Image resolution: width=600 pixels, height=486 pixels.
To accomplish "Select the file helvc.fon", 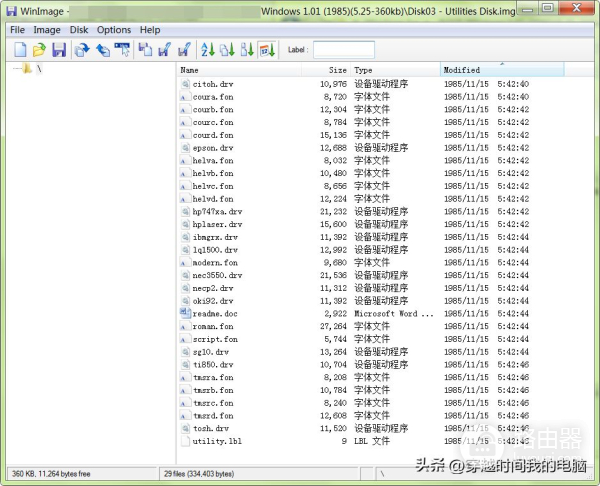I will (213, 186).
